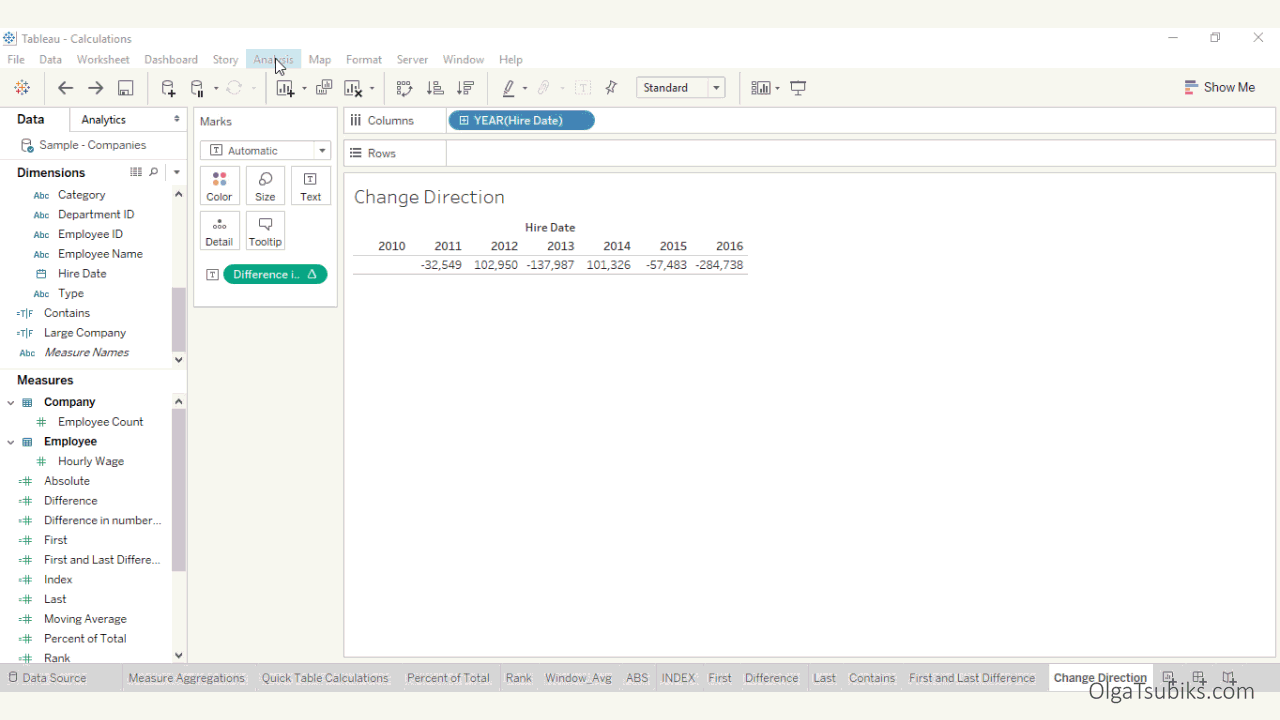Viewport: 1280px width, 720px height.
Task: Save the workbook with the disk icon
Action: pyautogui.click(x=126, y=88)
